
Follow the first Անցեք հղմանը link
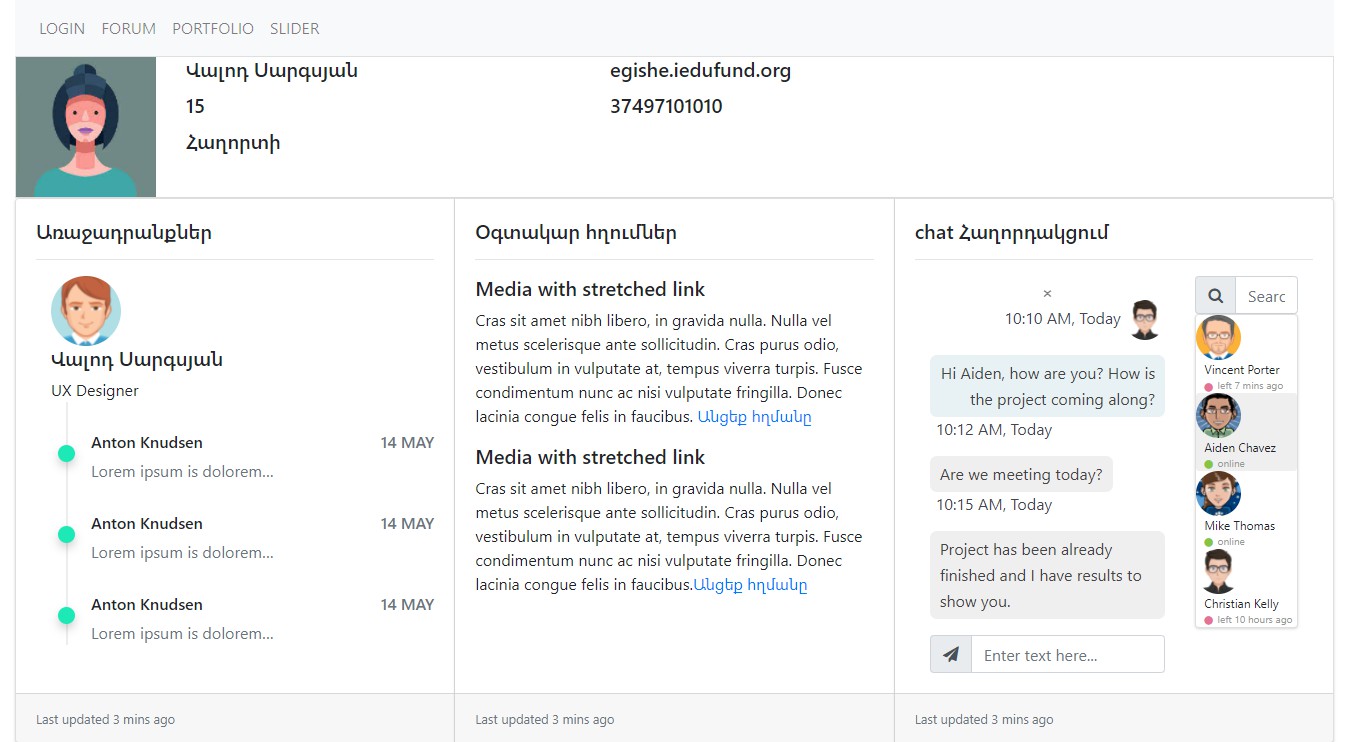[754, 417]
